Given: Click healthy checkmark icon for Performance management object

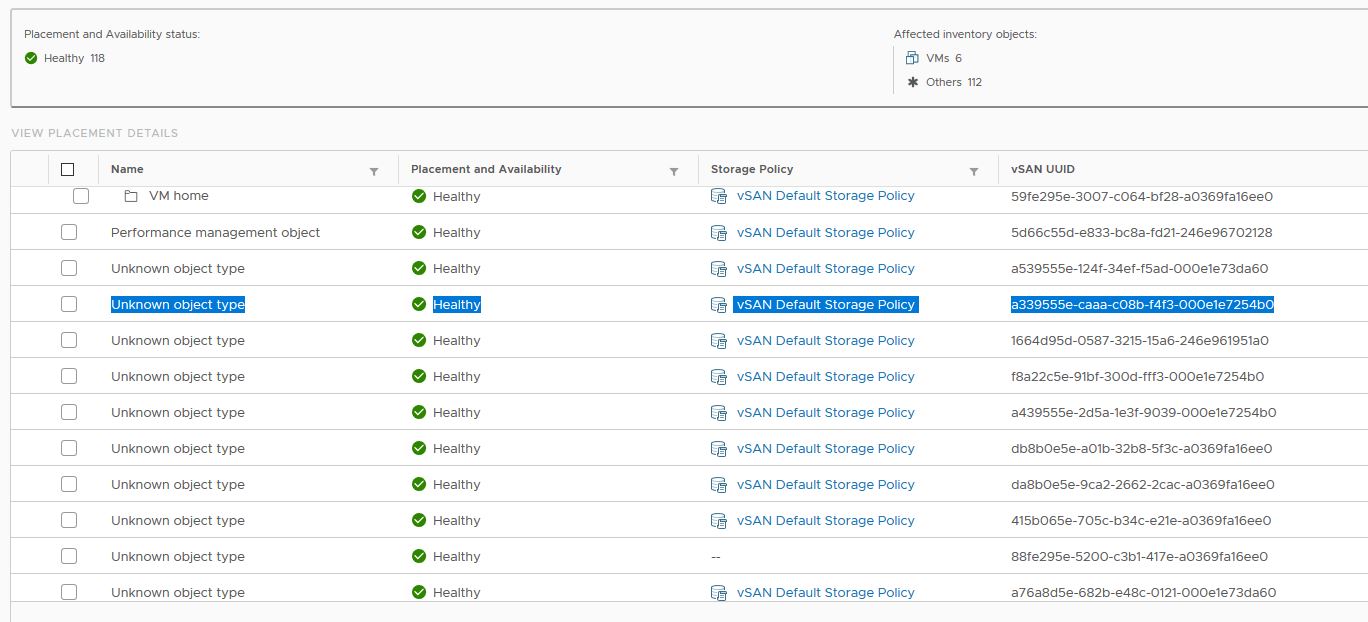Looking at the screenshot, I should point(419,232).
